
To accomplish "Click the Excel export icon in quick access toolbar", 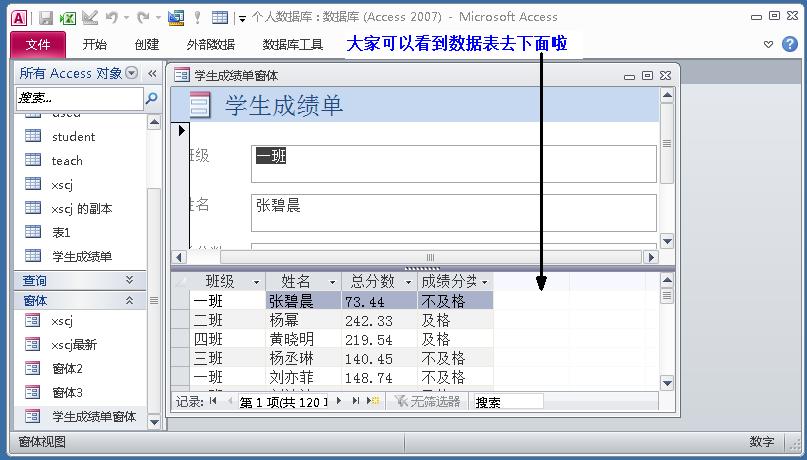I will [67, 18].
